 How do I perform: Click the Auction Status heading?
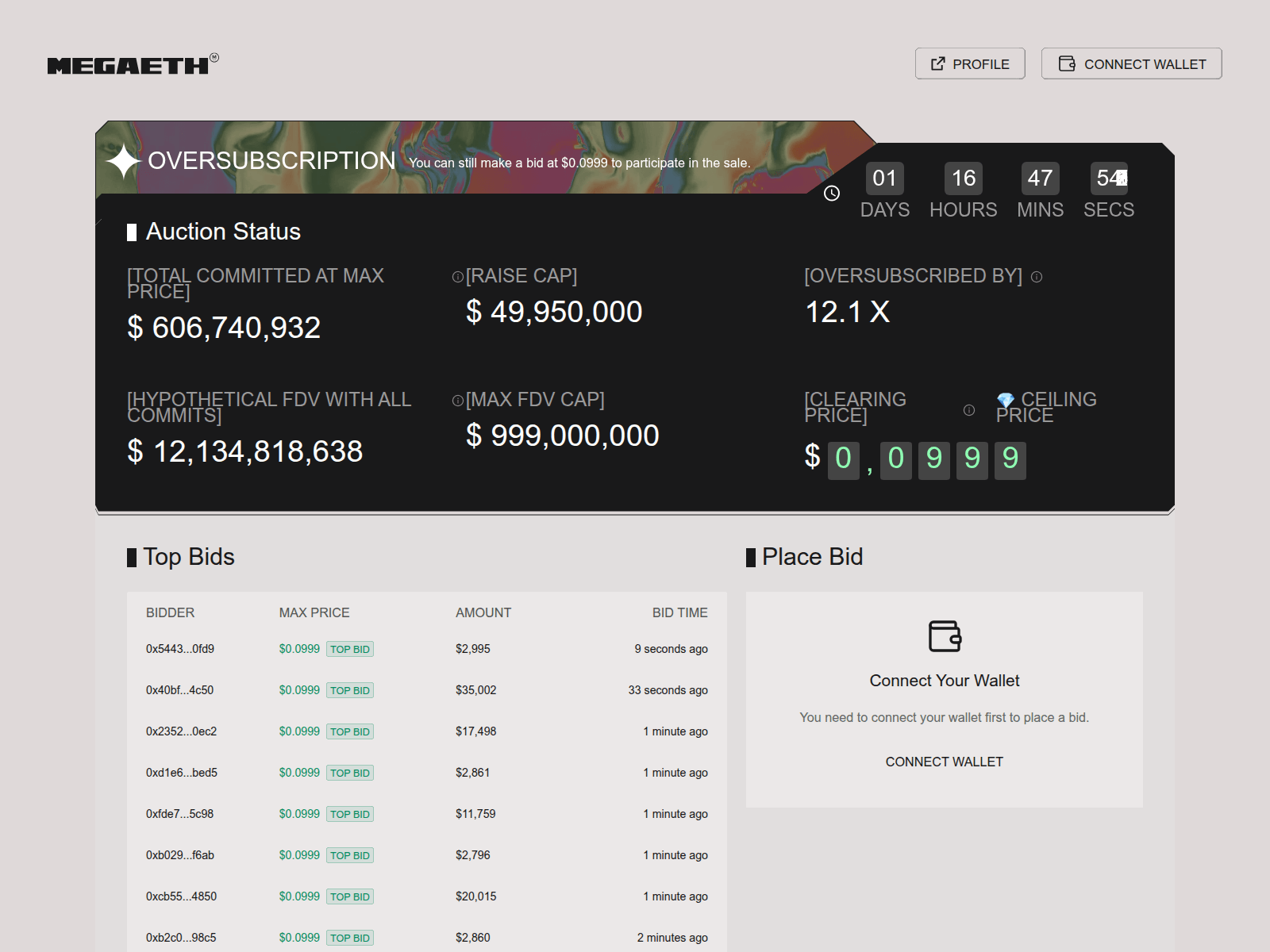tap(223, 232)
